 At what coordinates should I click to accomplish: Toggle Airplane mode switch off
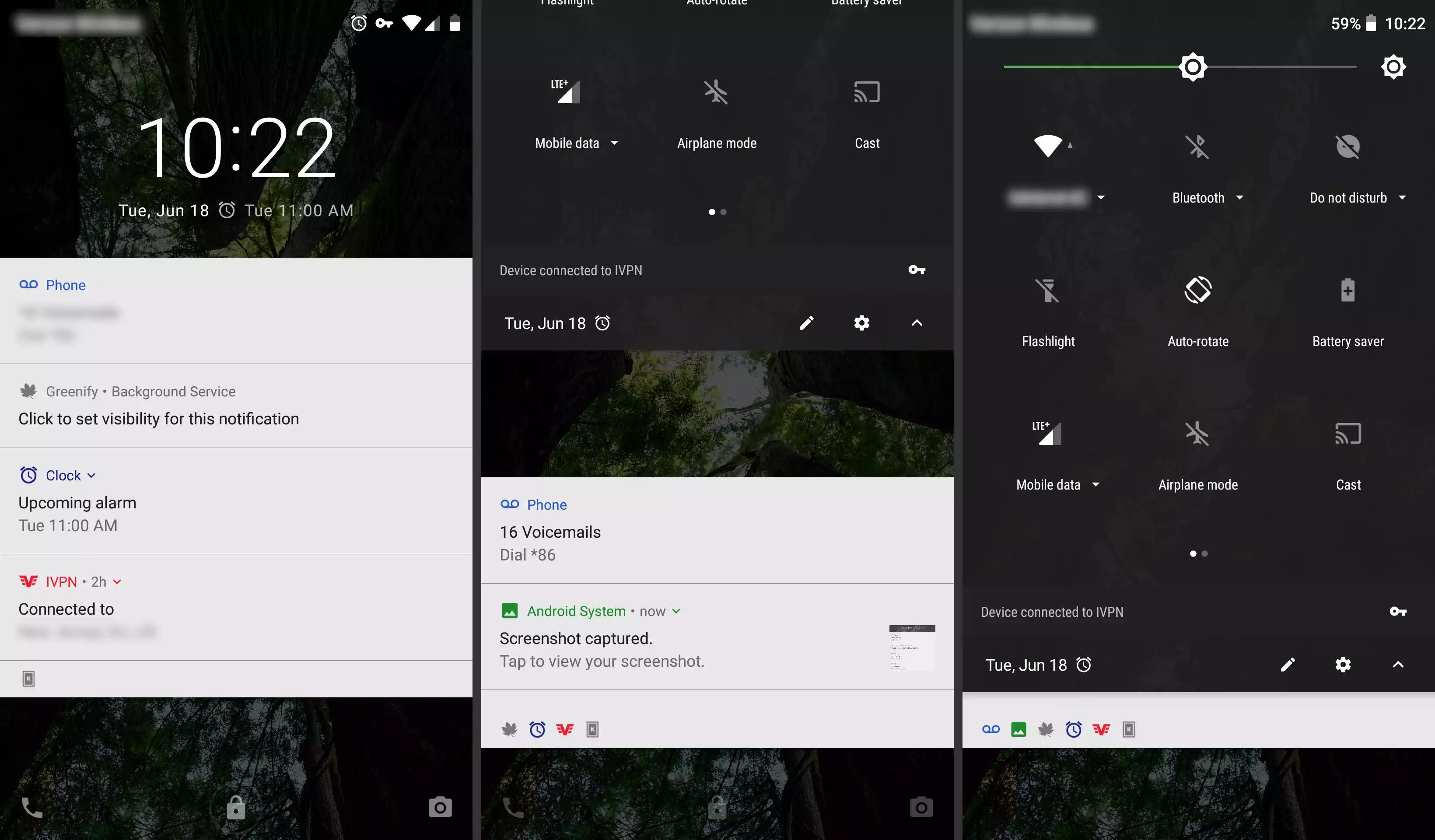[x=716, y=92]
